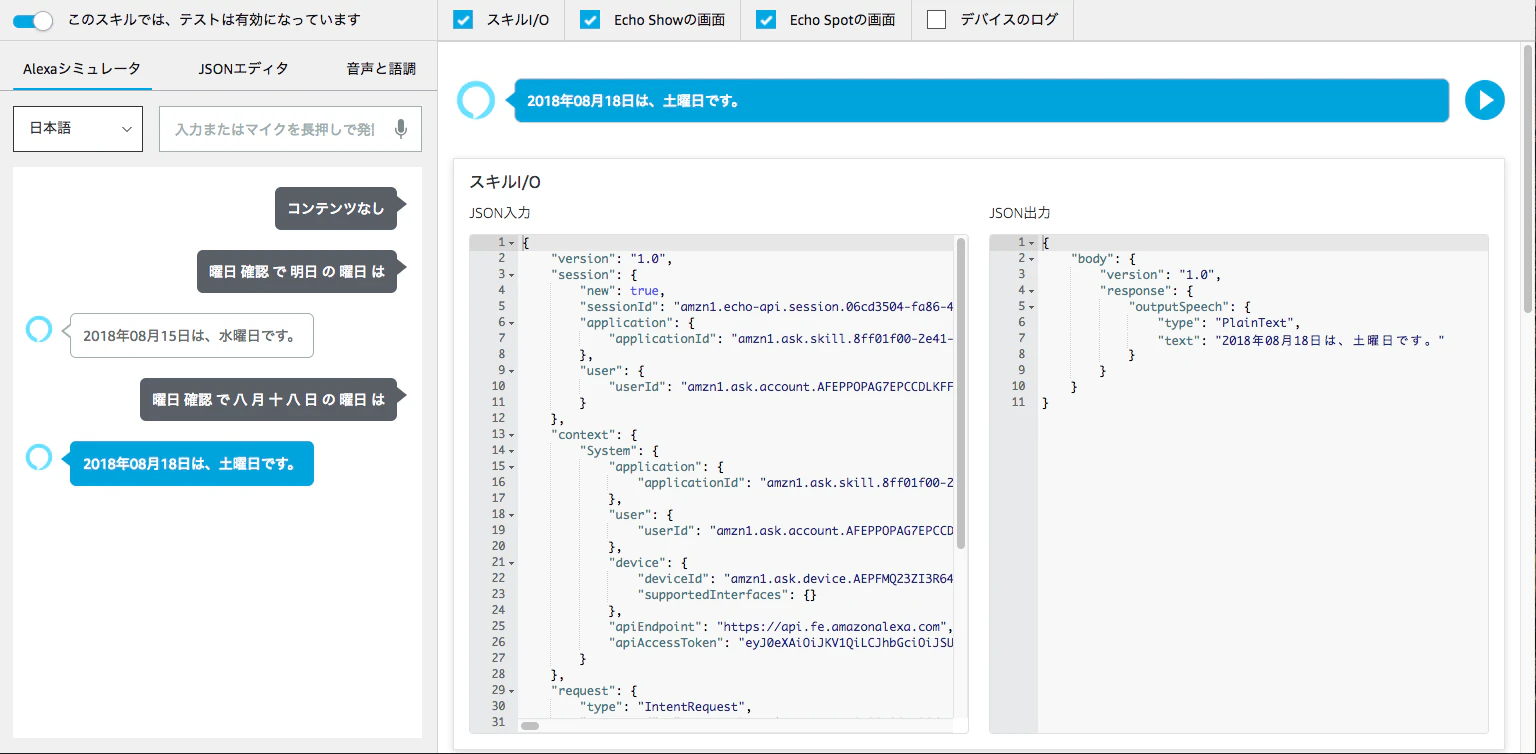Switch to the JSONエディタ tab
The image size is (1536, 754).
tap(244, 69)
